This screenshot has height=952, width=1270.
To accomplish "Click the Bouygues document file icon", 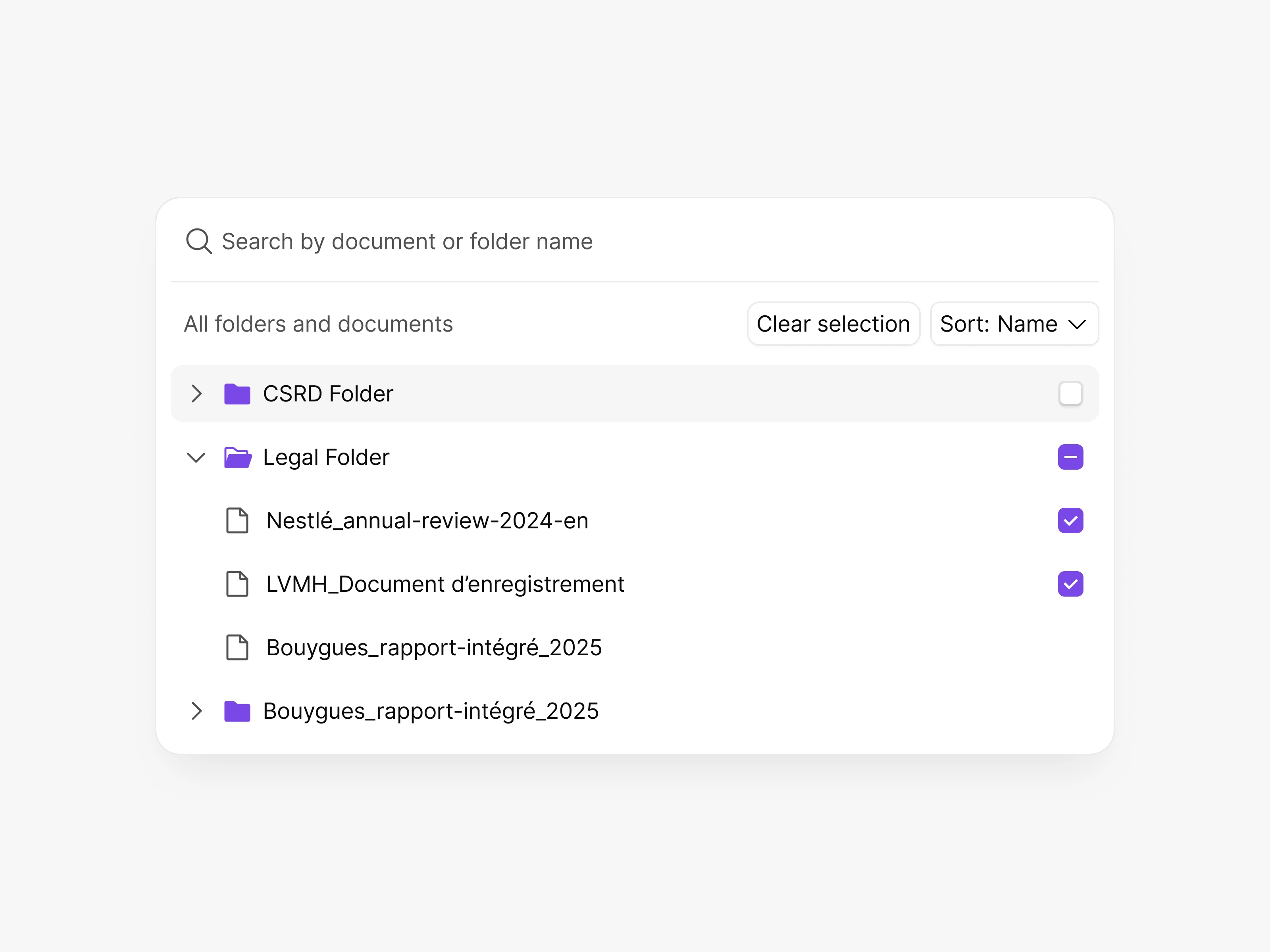I will pos(237,647).
